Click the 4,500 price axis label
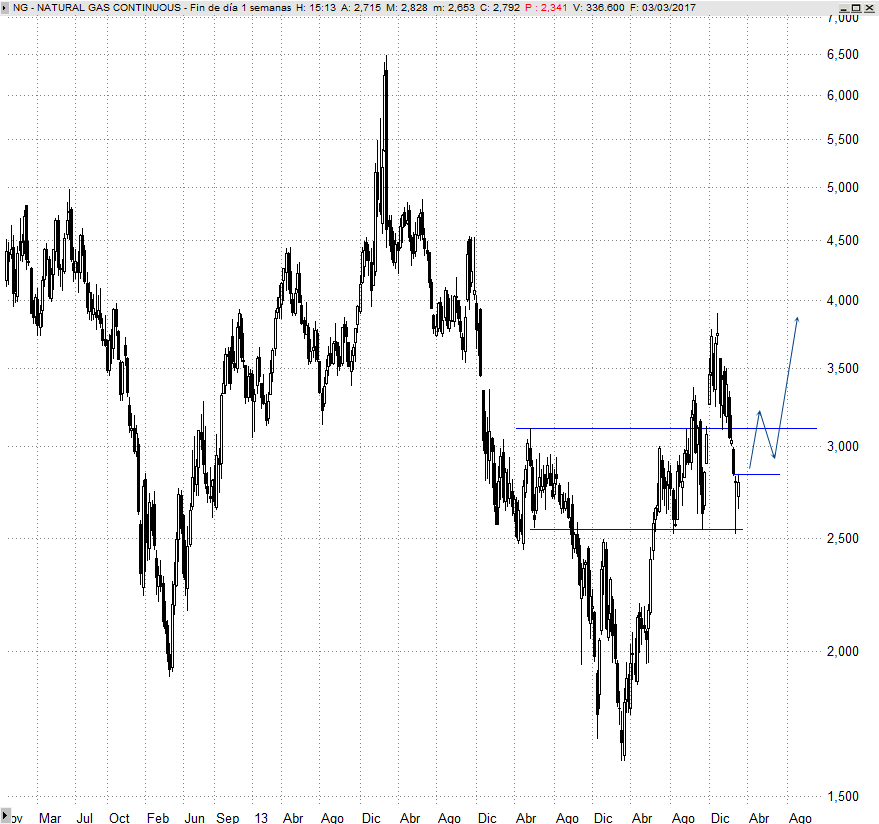 (x=843, y=240)
